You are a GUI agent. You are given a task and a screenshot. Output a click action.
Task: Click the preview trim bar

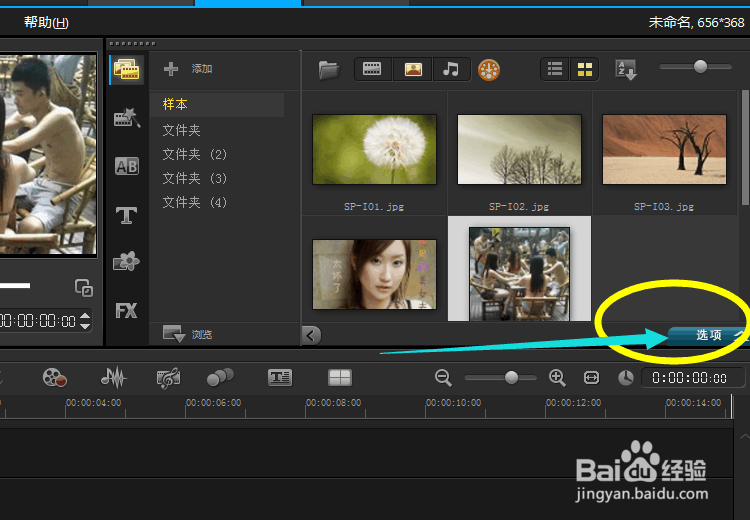click(15, 286)
